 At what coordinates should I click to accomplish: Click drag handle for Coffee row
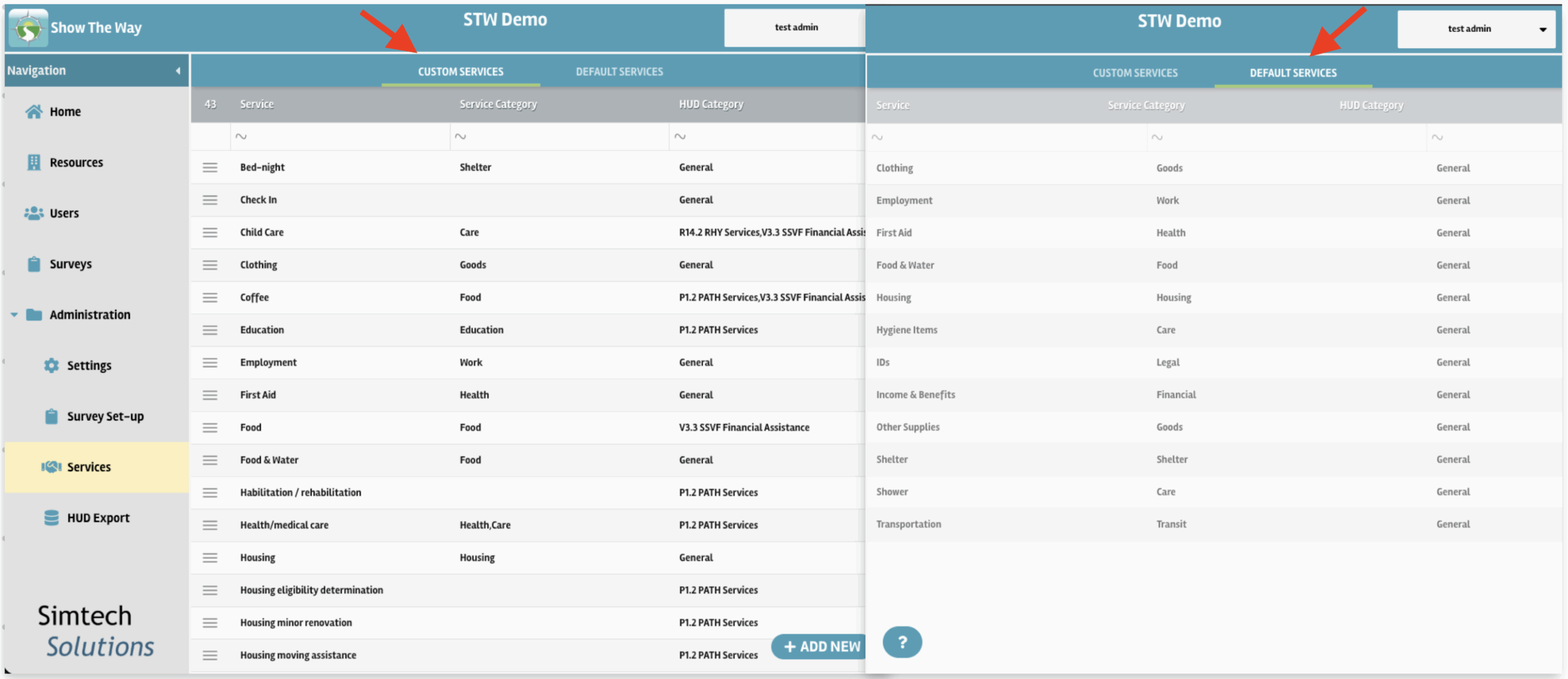click(210, 297)
